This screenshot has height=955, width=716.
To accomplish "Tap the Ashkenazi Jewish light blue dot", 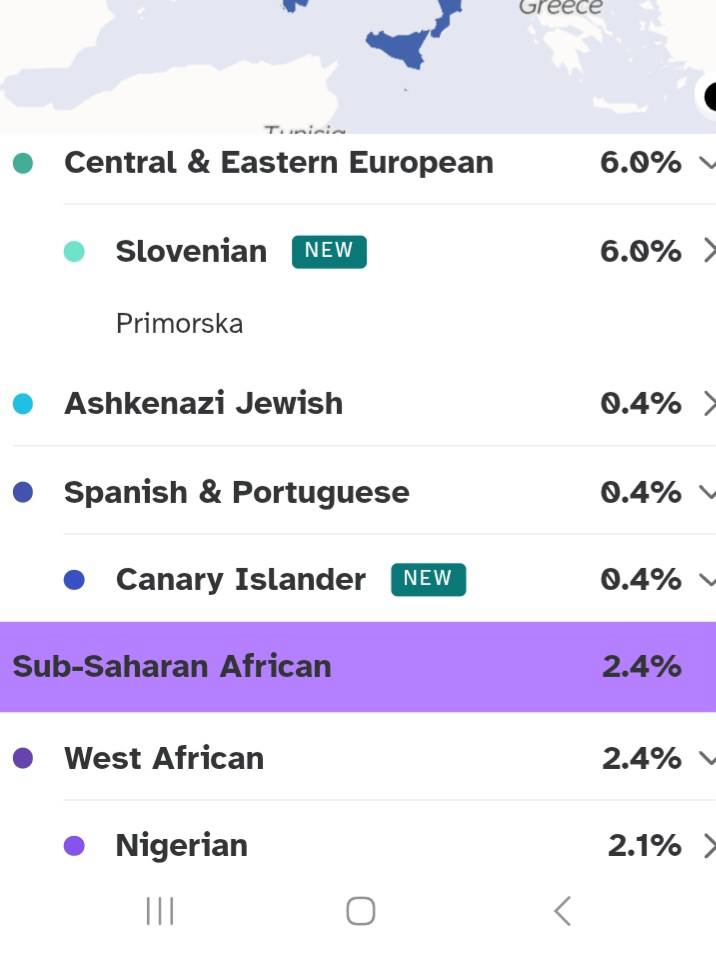I will [x=23, y=404].
